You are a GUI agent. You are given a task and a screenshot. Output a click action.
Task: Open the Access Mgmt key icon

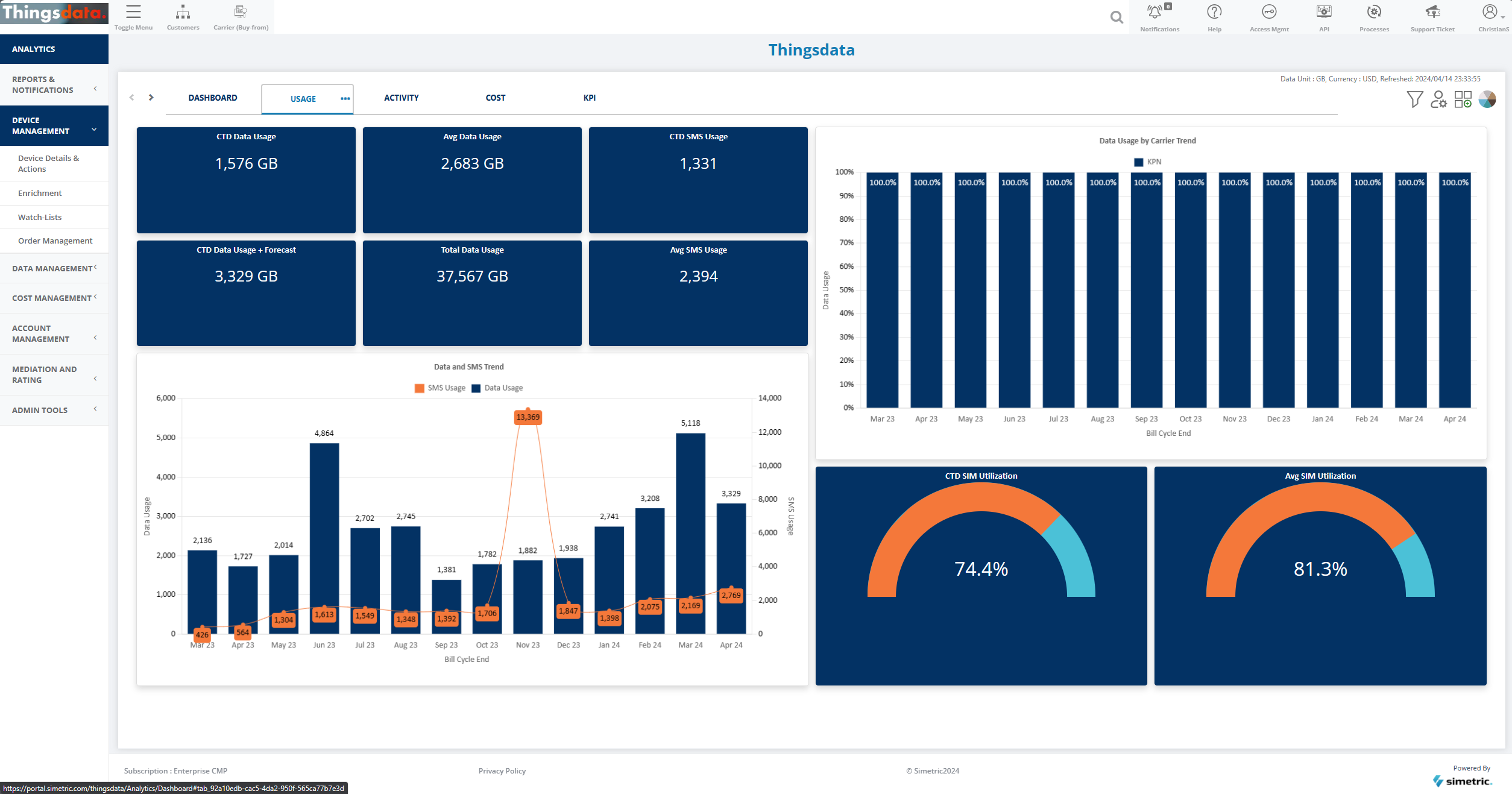tap(1269, 12)
